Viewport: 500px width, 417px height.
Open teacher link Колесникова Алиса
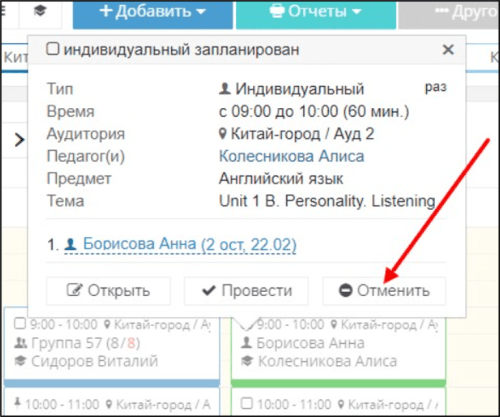pos(291,156)
